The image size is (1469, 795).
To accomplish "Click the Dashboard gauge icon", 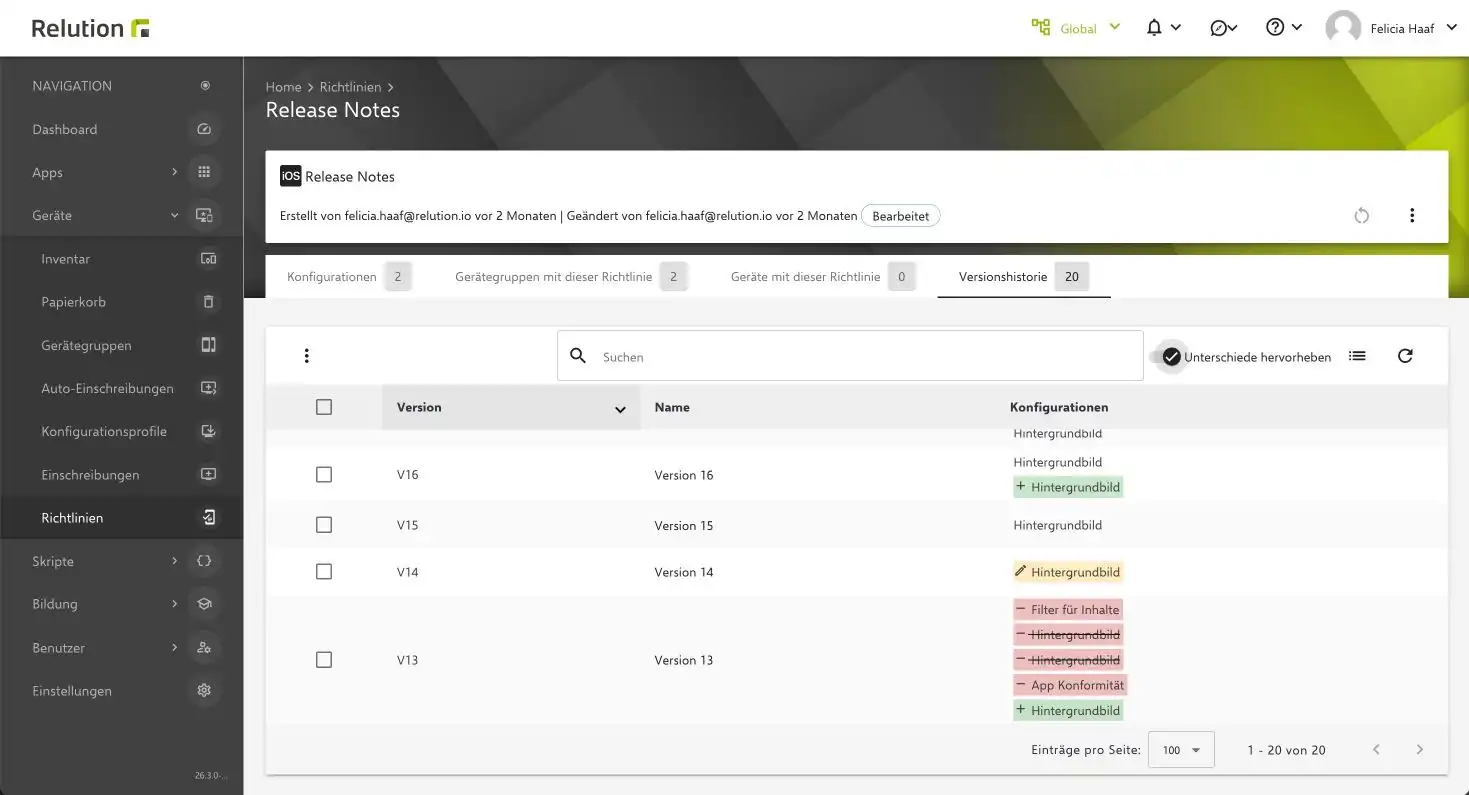I will (204, 129).
